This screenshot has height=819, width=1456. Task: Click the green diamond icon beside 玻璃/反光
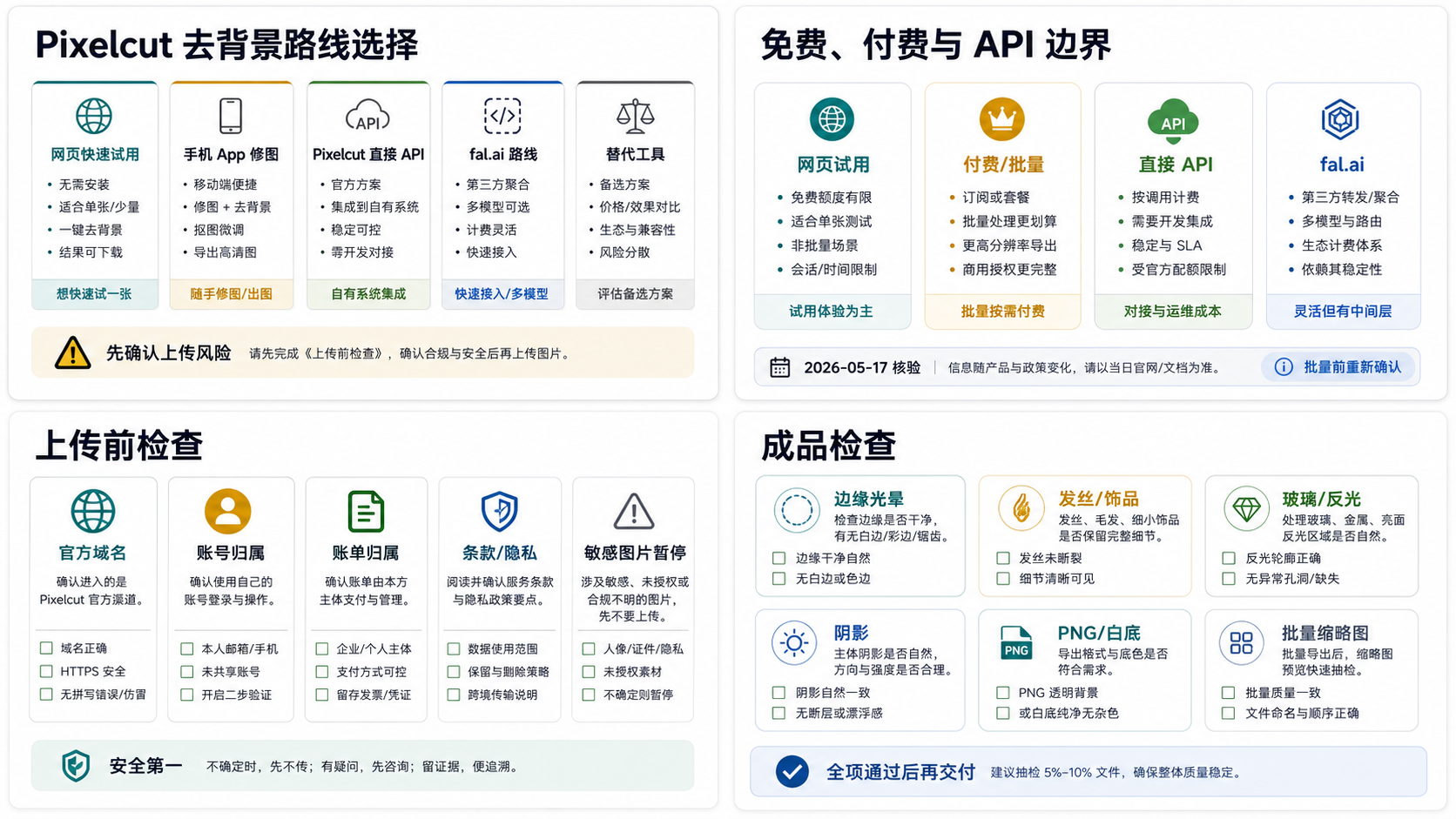click(1247, 508)
